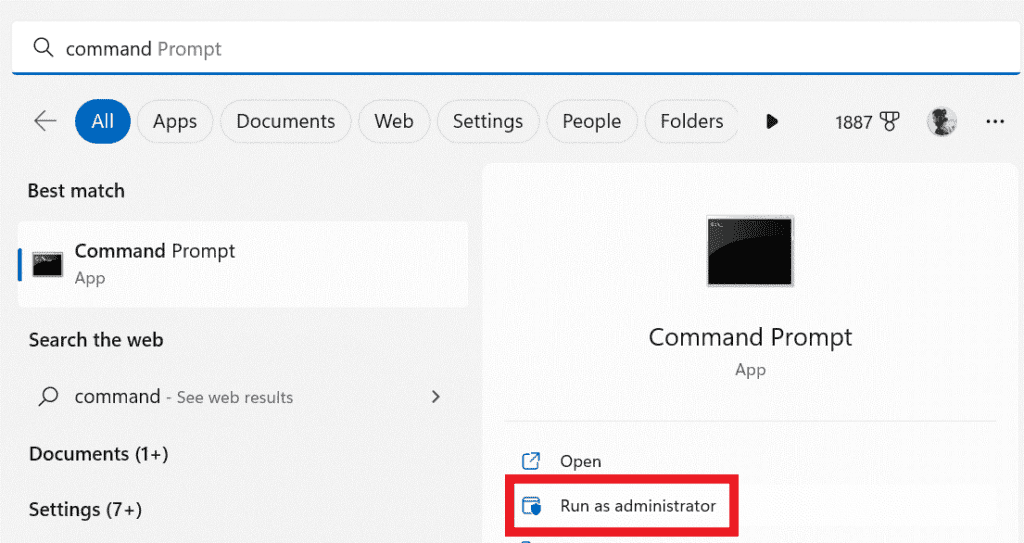The height and width of the screenshot is (543, 1024).
Task: Click the Open external-link icon
Action: pyautogui.click(x=531, y=461)
